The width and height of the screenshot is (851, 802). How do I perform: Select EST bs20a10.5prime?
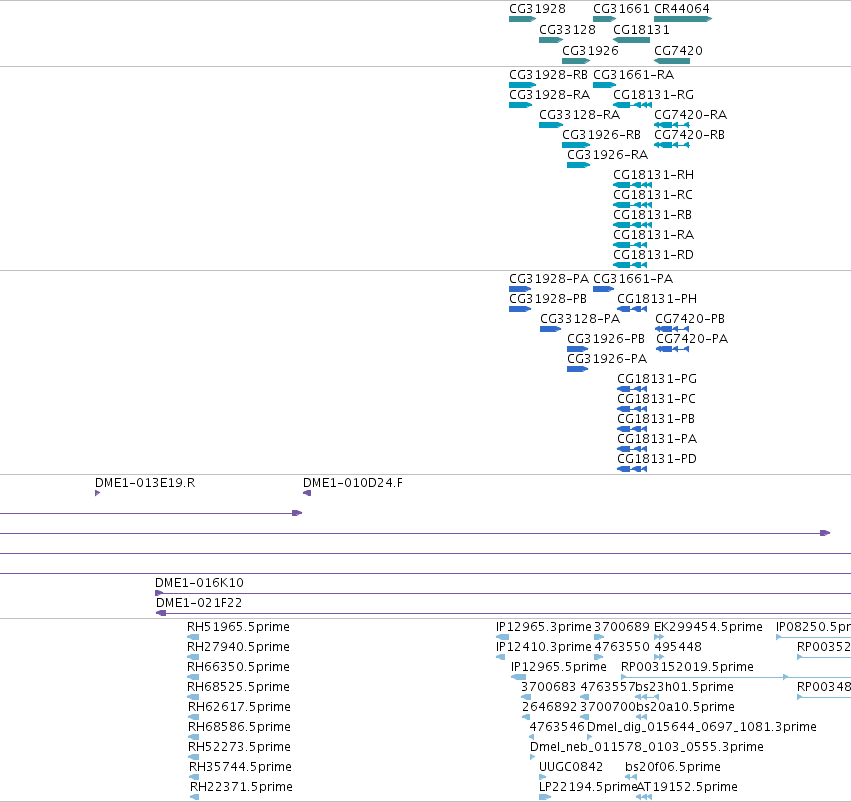pyautogui.click(x=641, y=718)
